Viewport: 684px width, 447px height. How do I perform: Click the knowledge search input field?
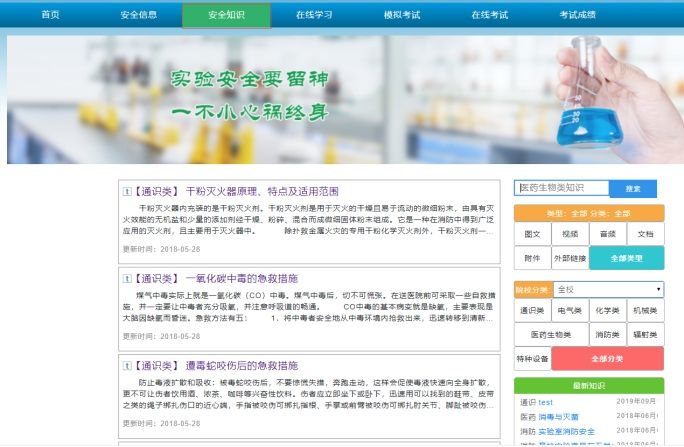click(561, 188)
